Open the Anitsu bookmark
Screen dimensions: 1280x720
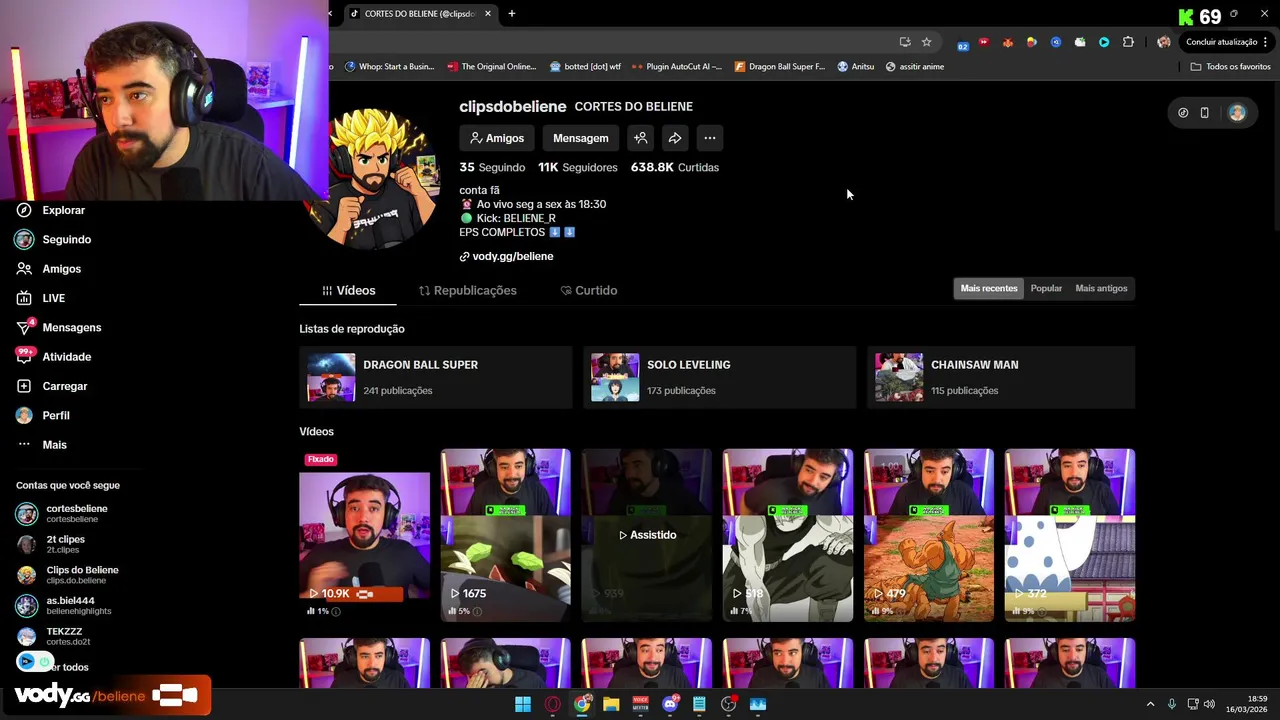tap(856, 67)
